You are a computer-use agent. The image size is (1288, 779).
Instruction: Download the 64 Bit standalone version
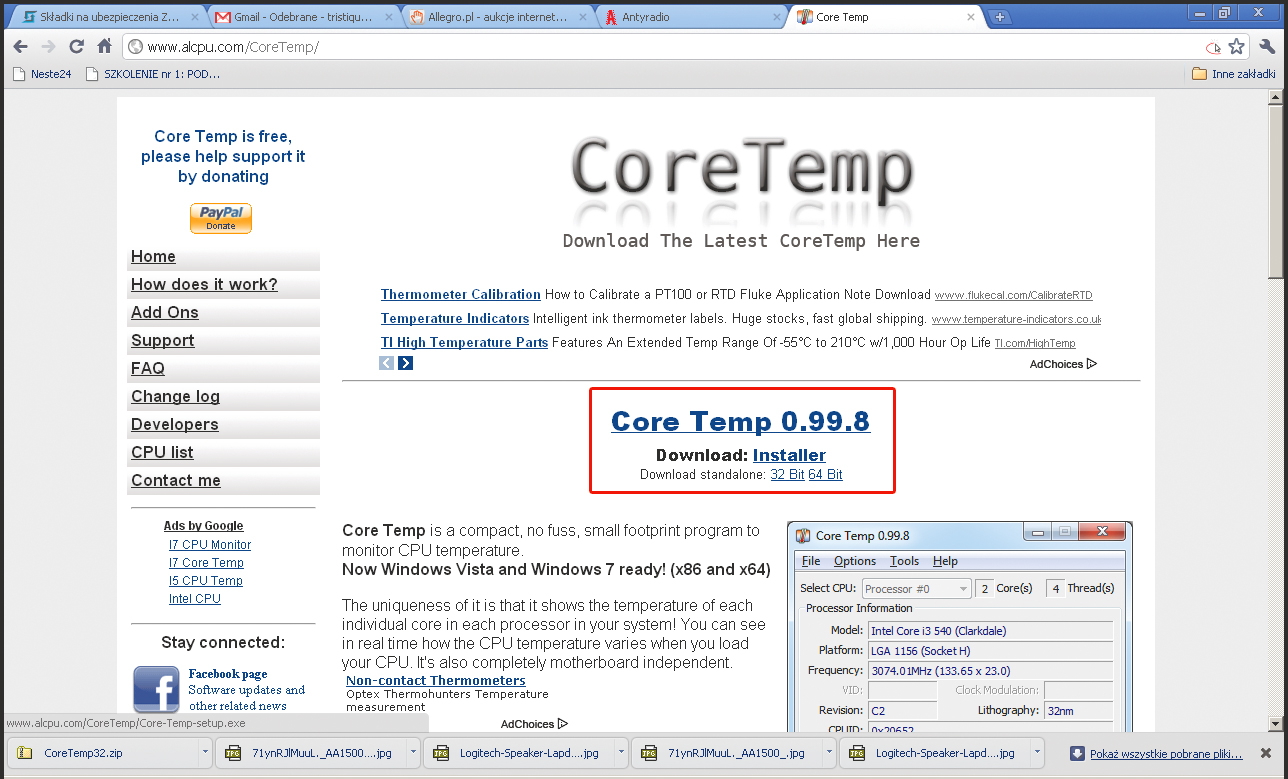coord(825,474)
